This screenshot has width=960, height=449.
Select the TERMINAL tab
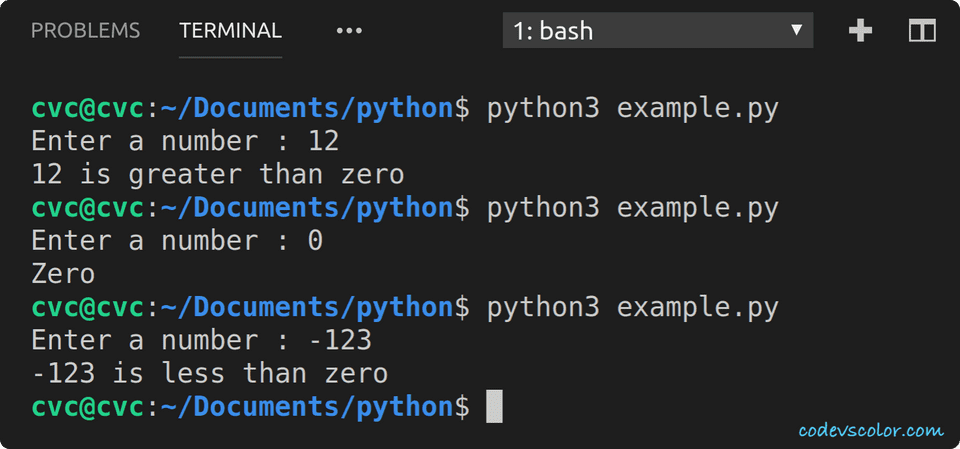[x=230, y=31]
